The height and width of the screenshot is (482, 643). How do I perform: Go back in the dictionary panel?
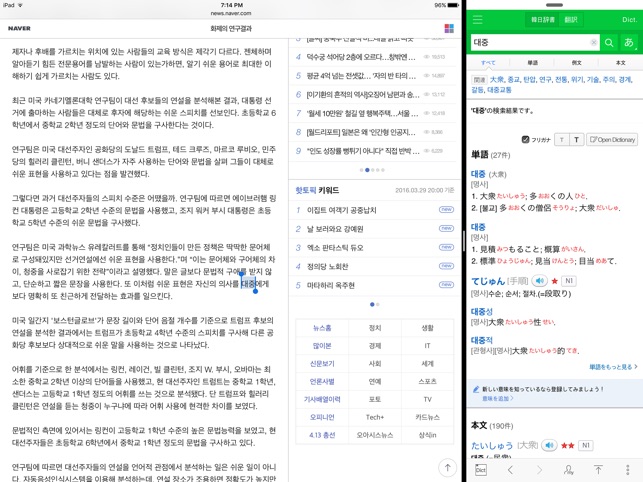tap(510, 470)
